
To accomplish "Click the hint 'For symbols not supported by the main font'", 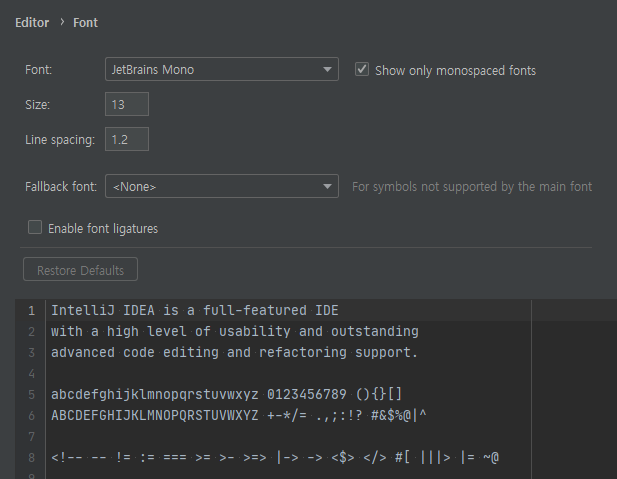I will 472,187.
